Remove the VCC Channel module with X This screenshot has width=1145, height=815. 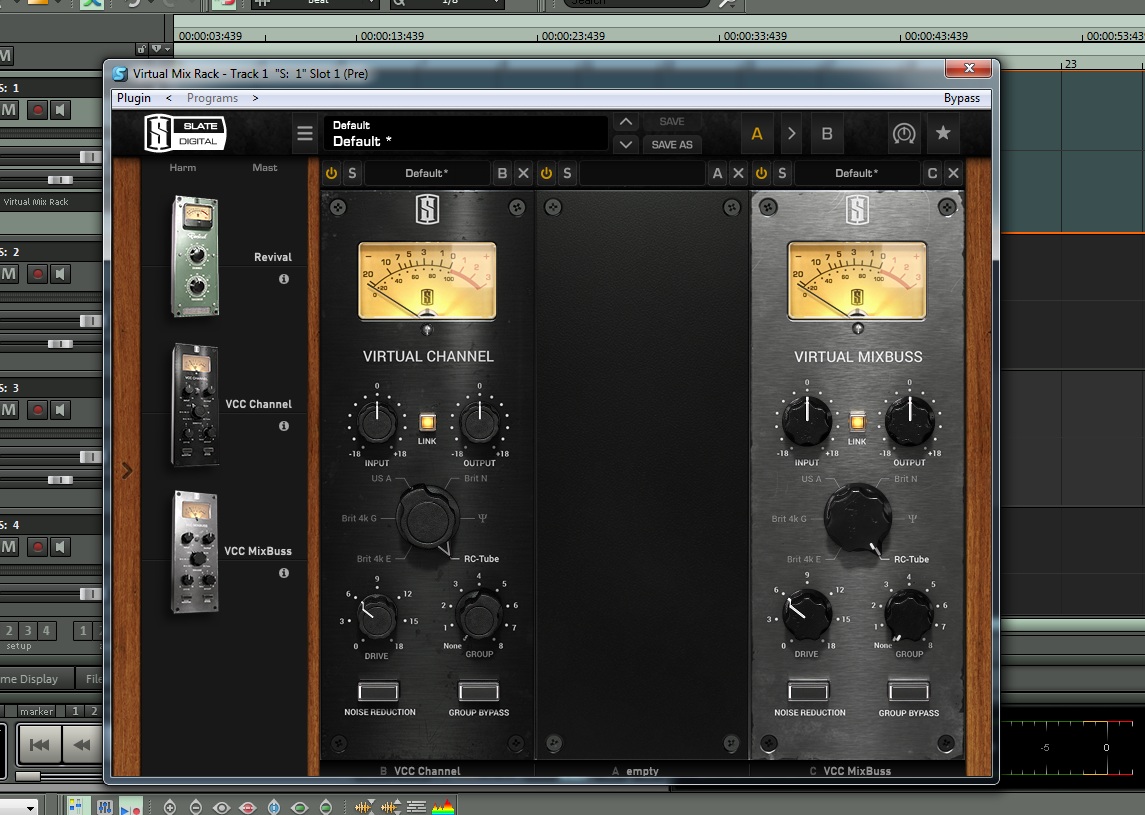click(523, 173)
